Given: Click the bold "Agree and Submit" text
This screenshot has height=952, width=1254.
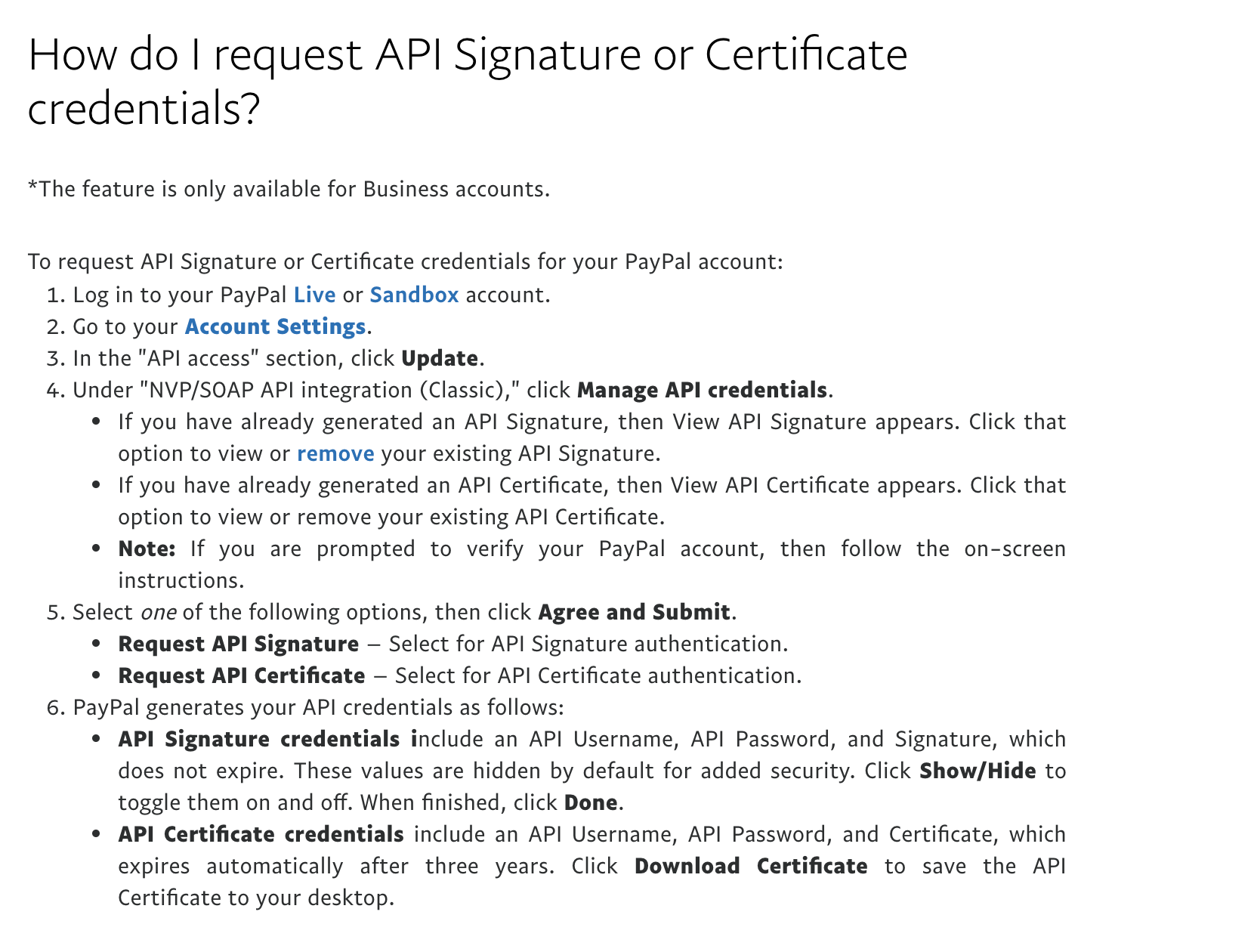Looking at the screenshot, I should (634, 612).
